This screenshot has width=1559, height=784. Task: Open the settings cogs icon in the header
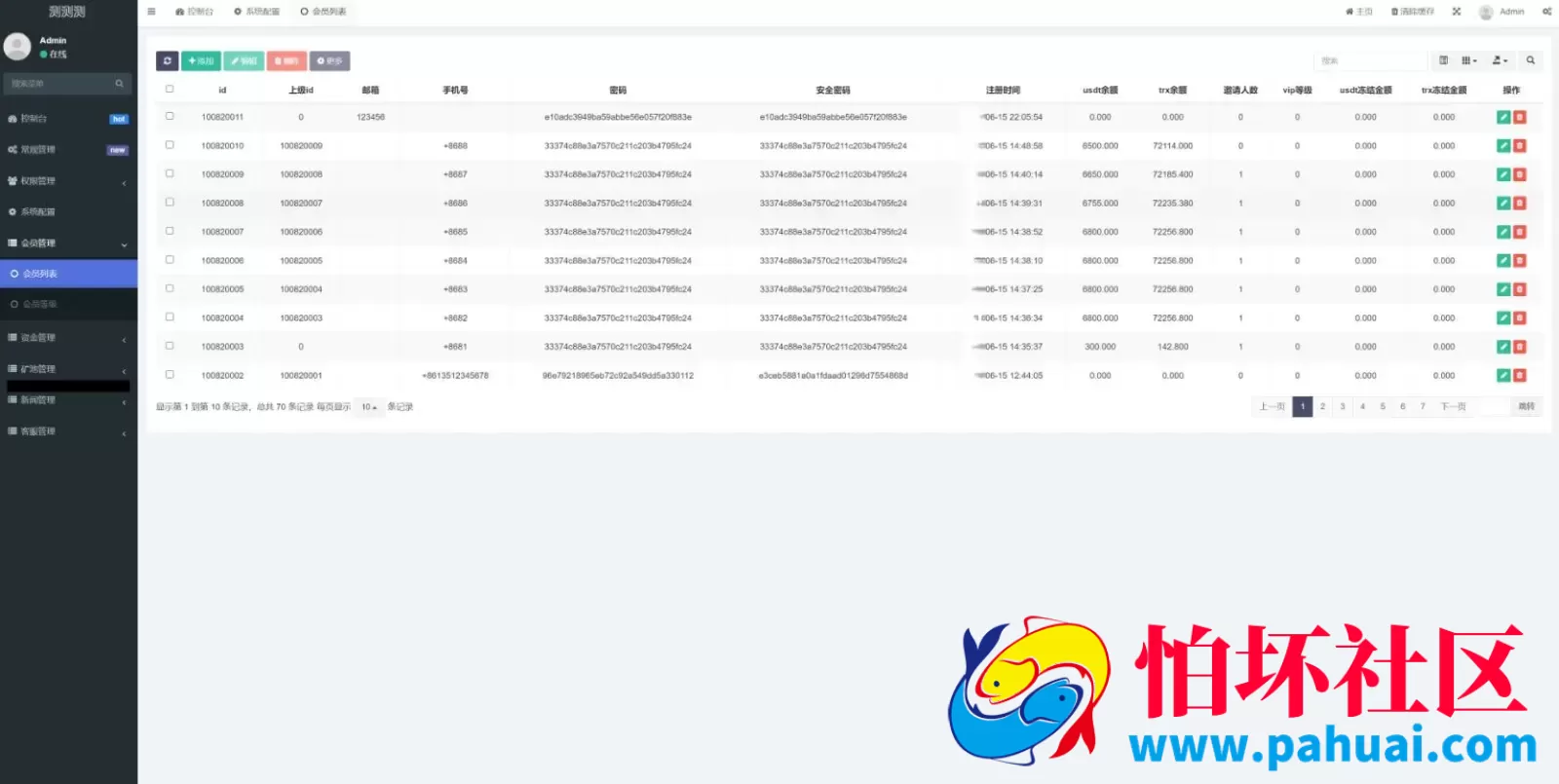point(1546,12)
